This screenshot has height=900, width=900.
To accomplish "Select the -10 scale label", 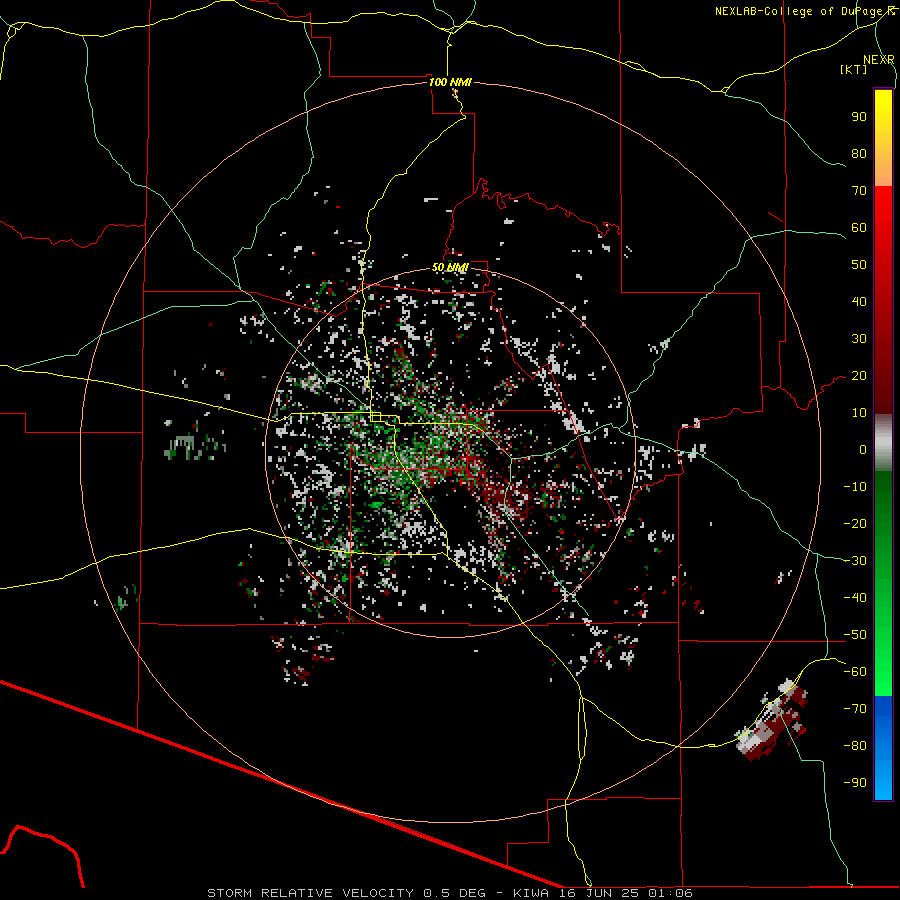I will tap(855, 487).
